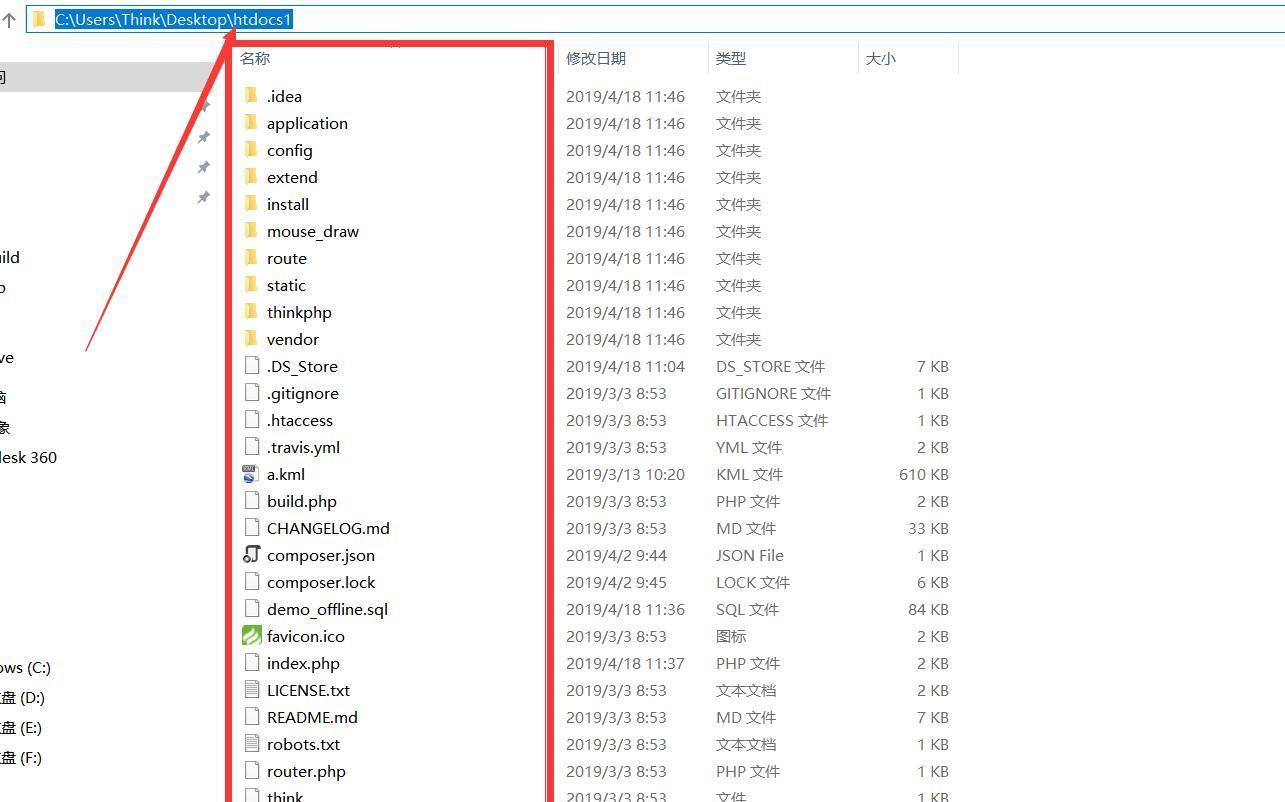Click the robots.txt document icon

[251, 744]
